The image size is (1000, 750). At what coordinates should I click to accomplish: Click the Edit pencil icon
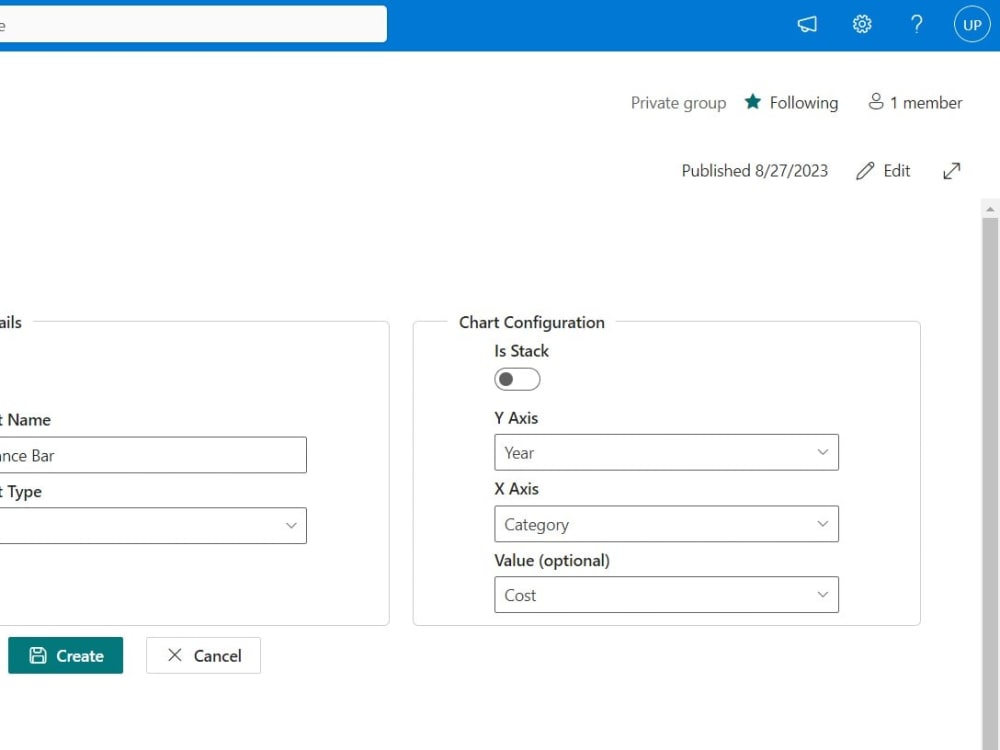coord(866,170)
